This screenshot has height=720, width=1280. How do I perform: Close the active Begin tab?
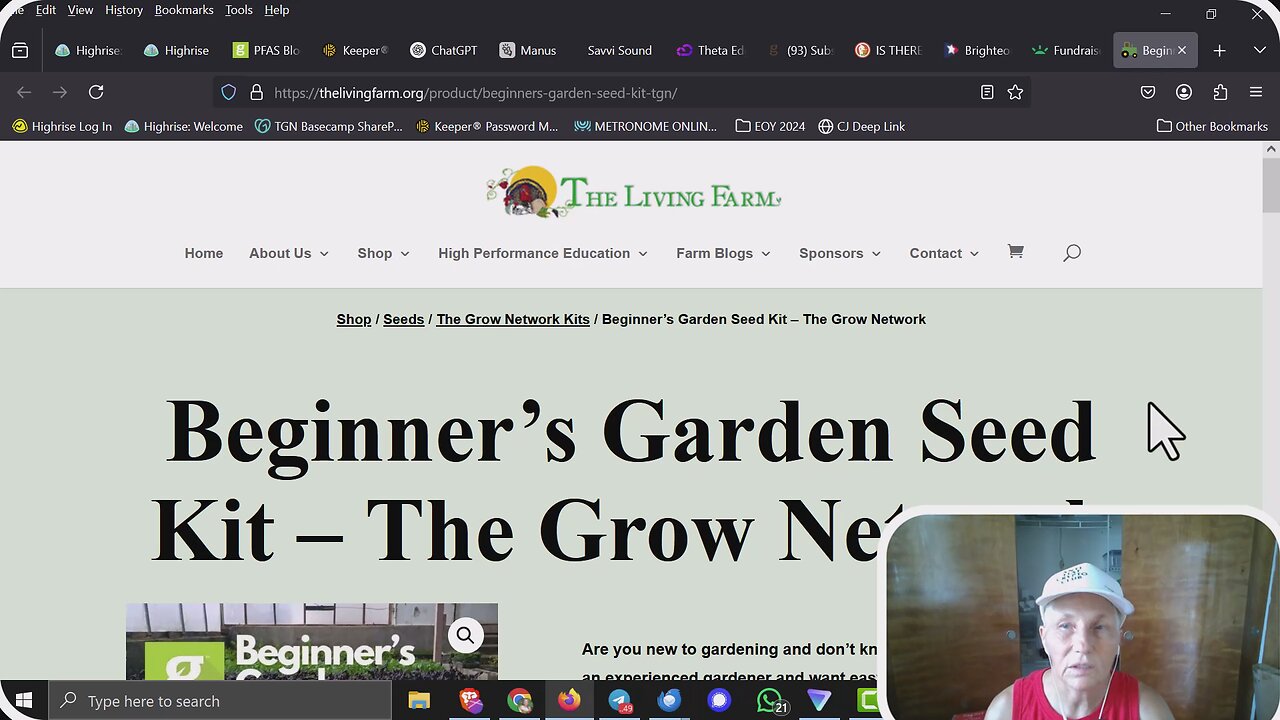coord(1181,50)
